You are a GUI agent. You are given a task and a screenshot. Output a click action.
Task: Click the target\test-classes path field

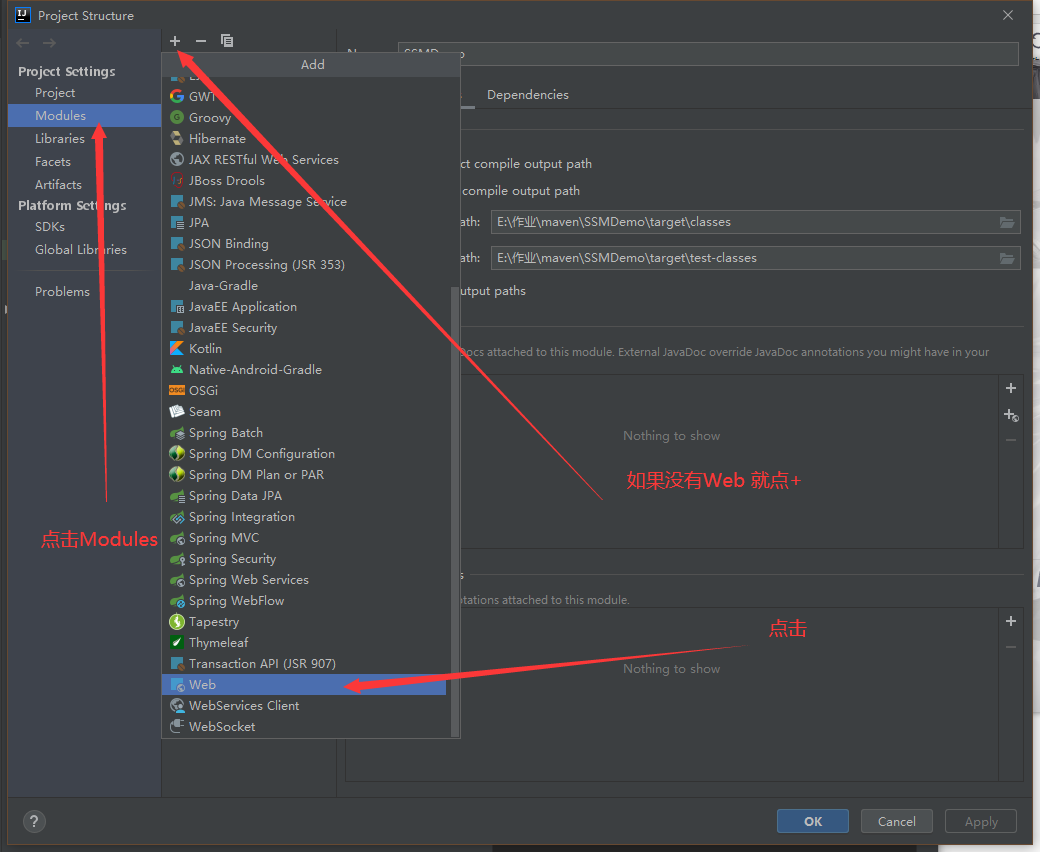point(755,258)
